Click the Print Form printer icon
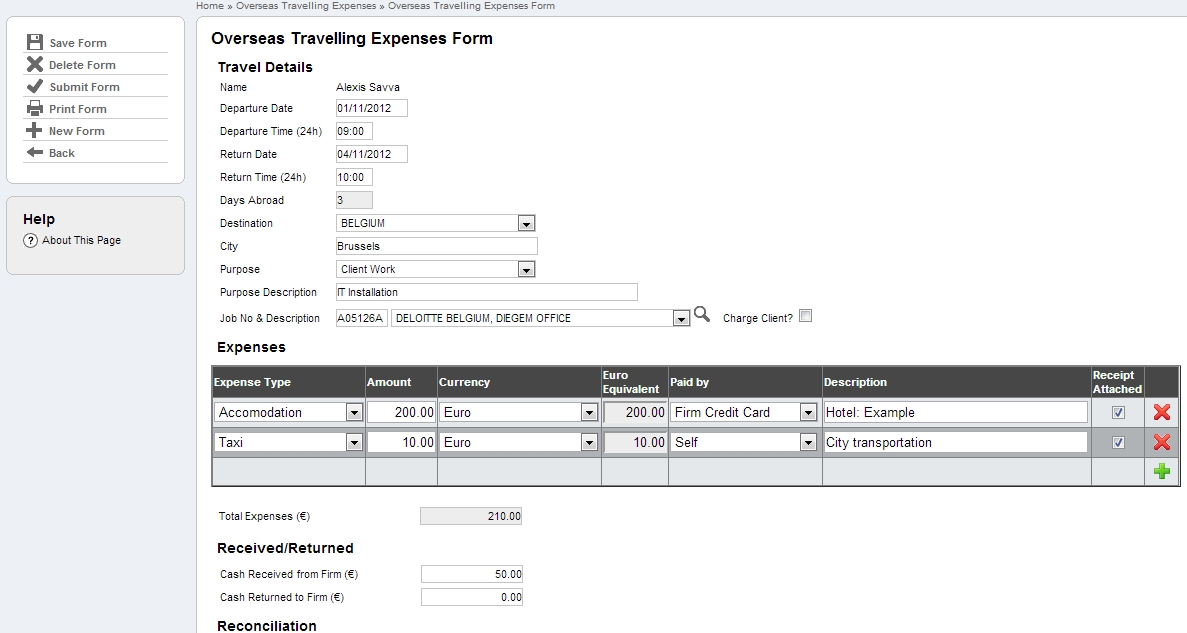 click(x=35, y=108)
